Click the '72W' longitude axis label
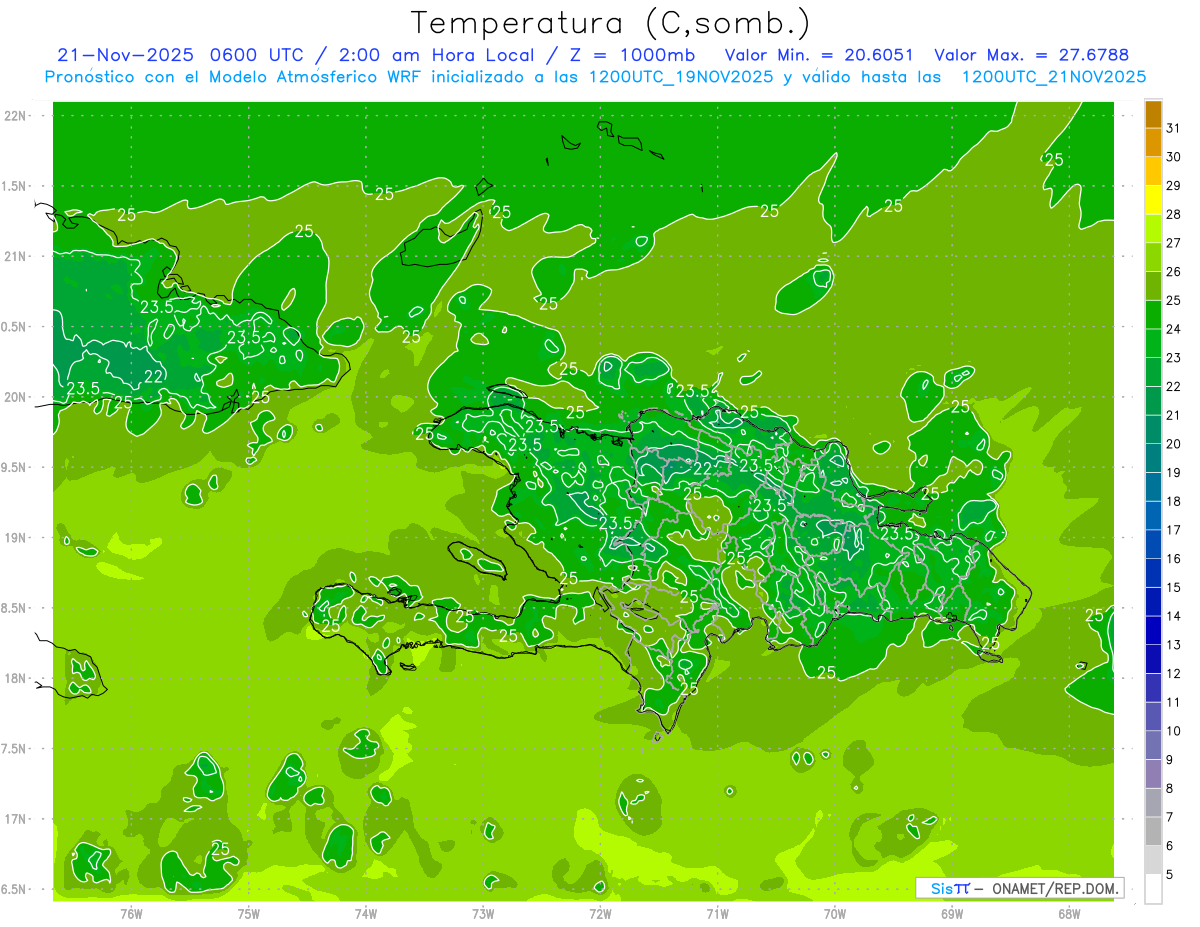1200x927 pixels. pos(600,913)
